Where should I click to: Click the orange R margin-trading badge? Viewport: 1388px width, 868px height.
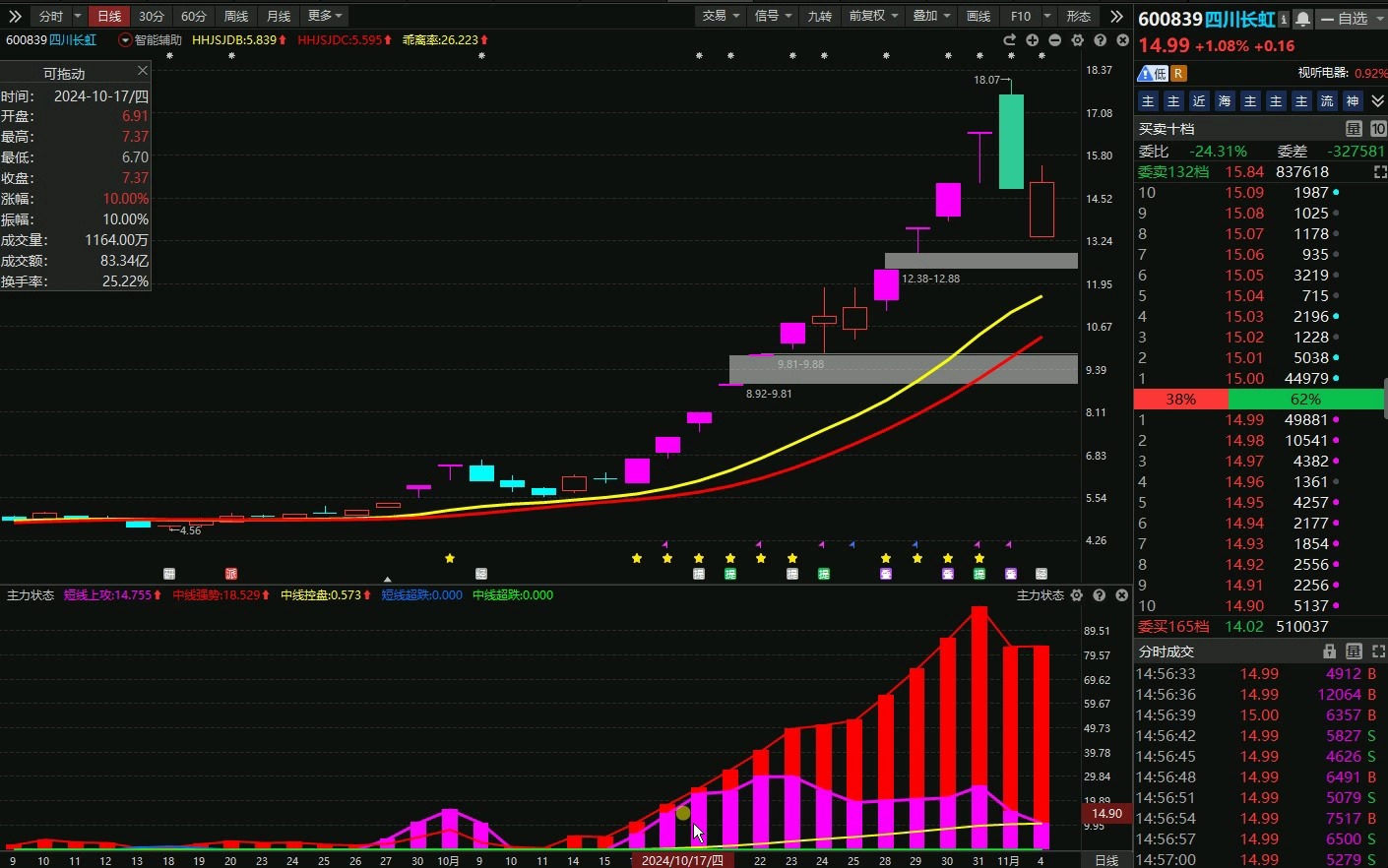pos(1178,74)
